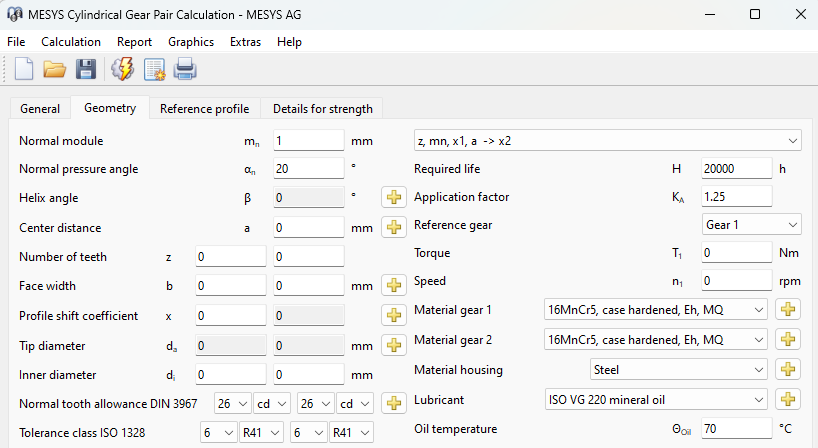The height and width of the screenshot is (448, 818).
Task: Click the plus button next to Material gear 1
Action: click(x=790, y=310)
